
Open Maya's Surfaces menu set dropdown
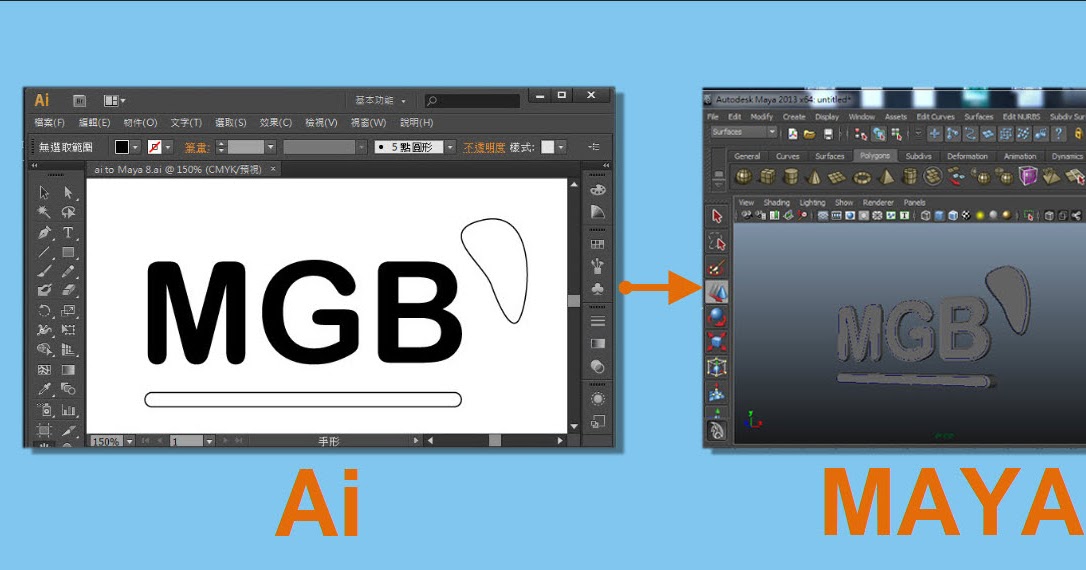(x=743, y=132)
